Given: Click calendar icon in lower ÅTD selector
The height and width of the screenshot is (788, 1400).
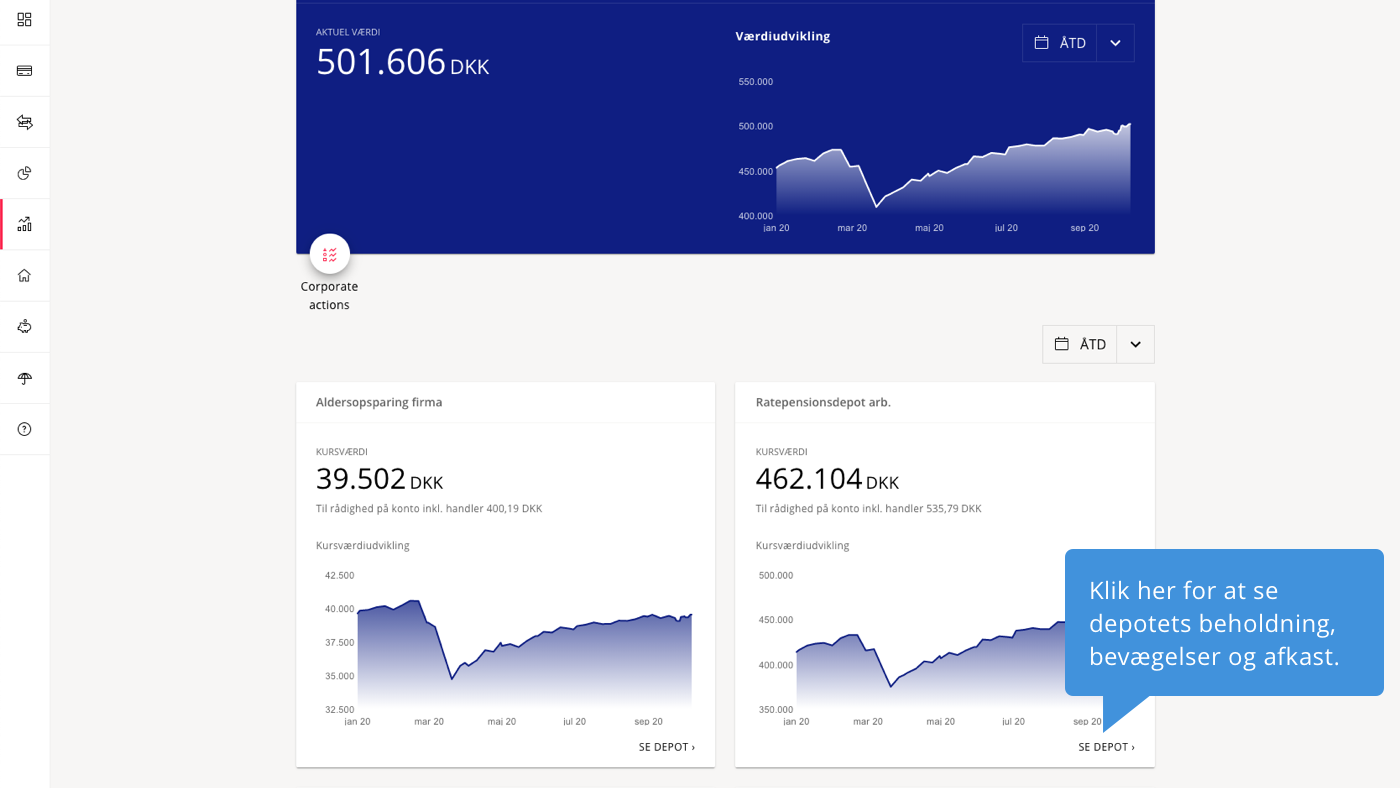Looking at the screenshot, I should pyautogui.click(x=1061, y=344).
